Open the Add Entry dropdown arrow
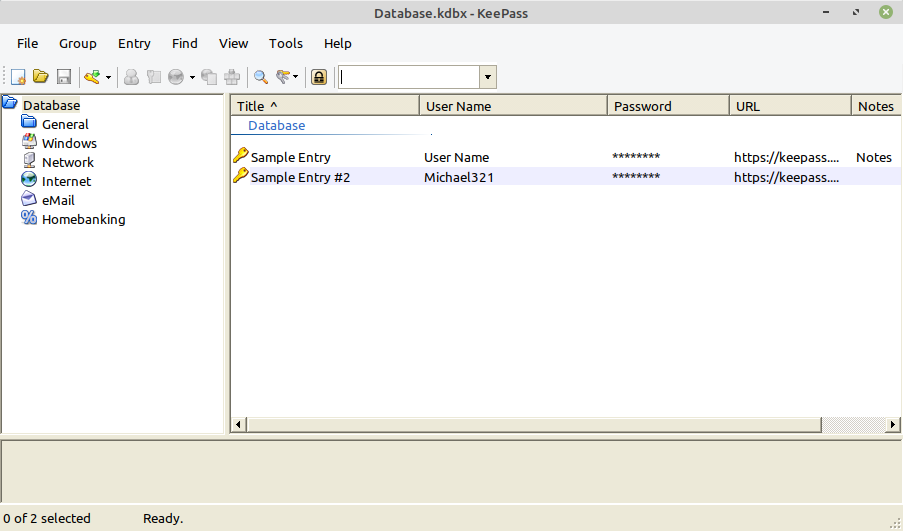903x531 pixels. pyautogui.click(x=108, y=77)
